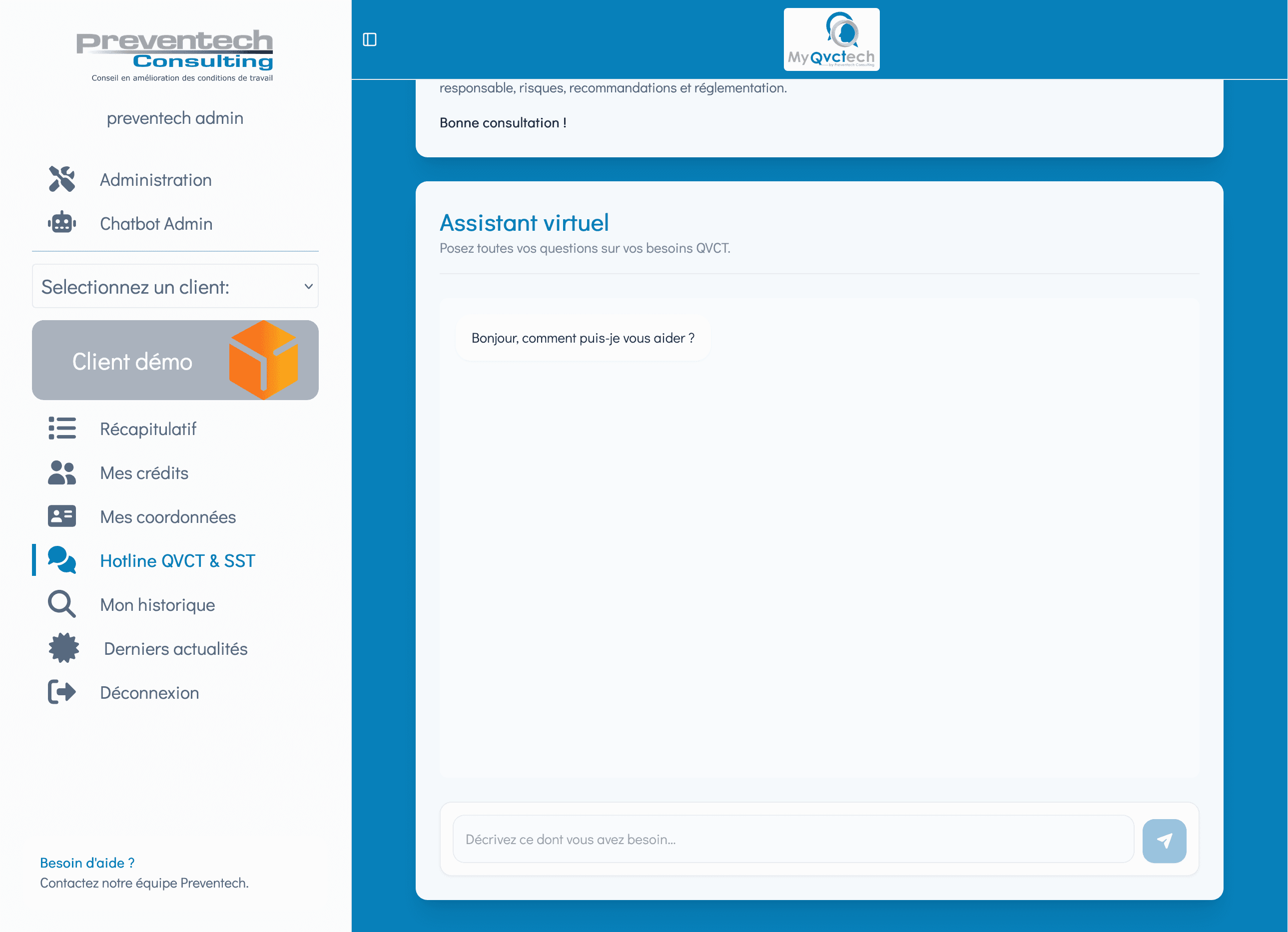Click the orange cube on Client démo
Screen dimensions: 1288x932
click(263, 360)
